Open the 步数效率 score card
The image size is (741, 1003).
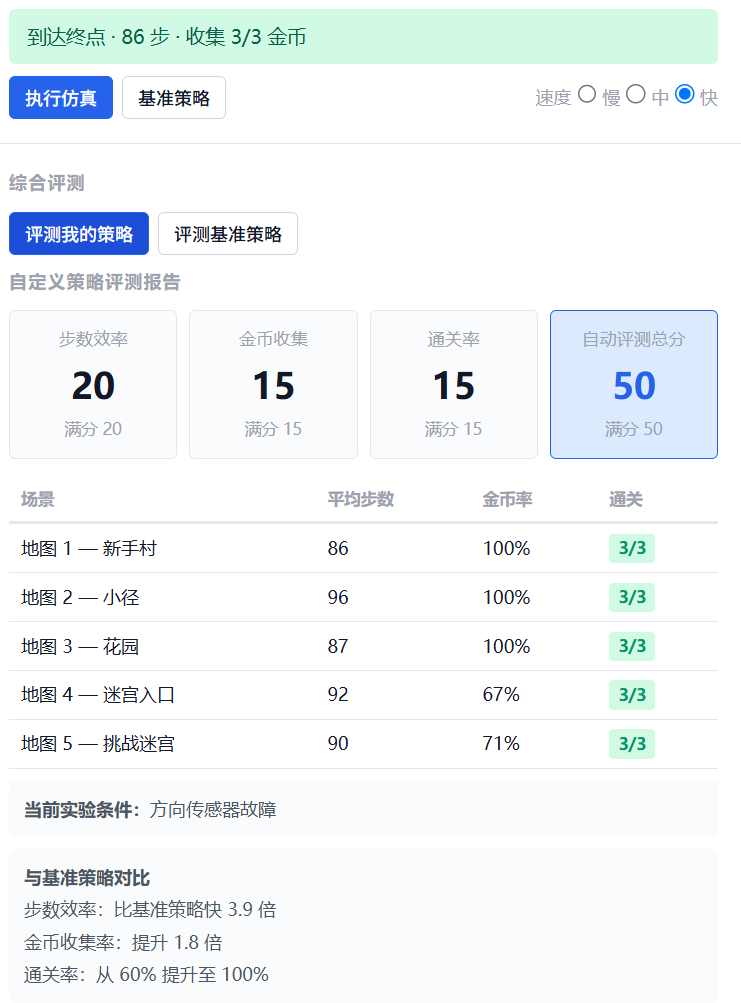[93, 384]
